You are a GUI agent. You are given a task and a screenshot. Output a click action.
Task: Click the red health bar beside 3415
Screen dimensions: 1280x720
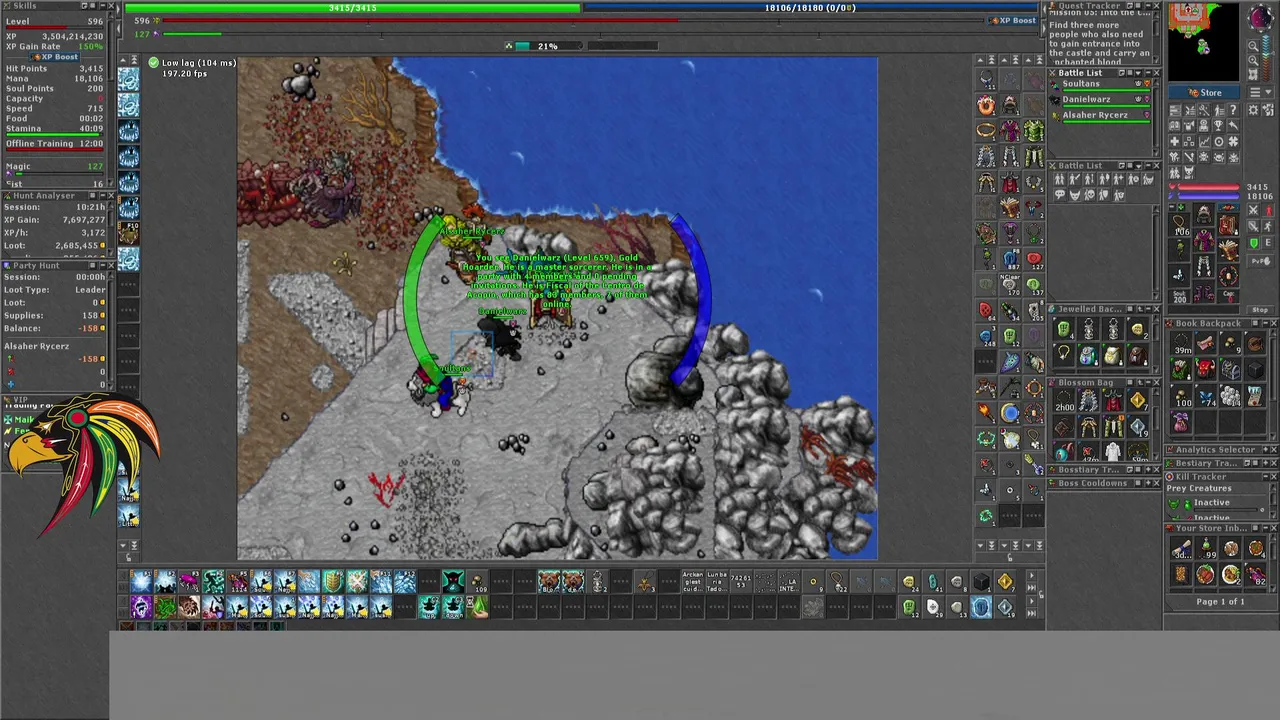click(x=1208, y=187)
